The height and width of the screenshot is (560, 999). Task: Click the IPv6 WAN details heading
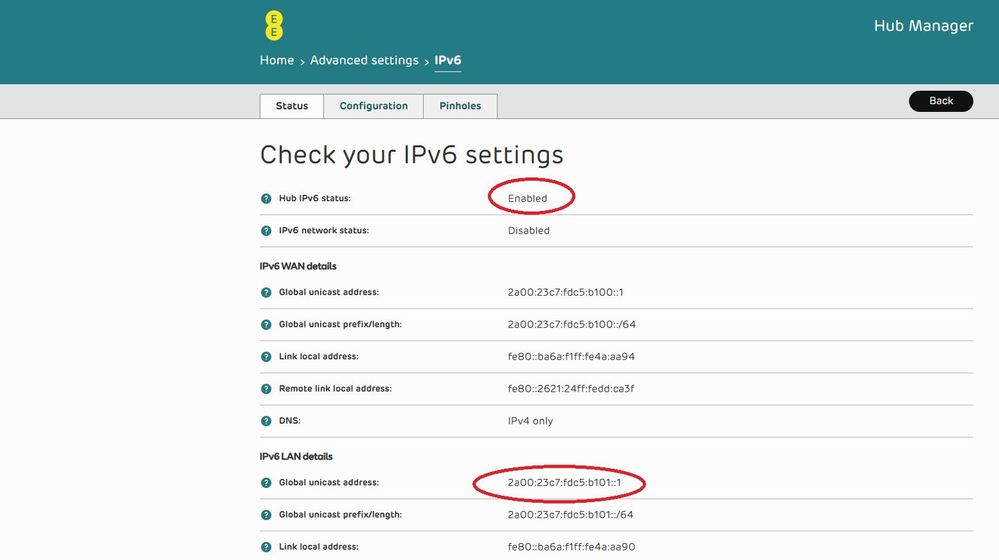click(298, 266)
